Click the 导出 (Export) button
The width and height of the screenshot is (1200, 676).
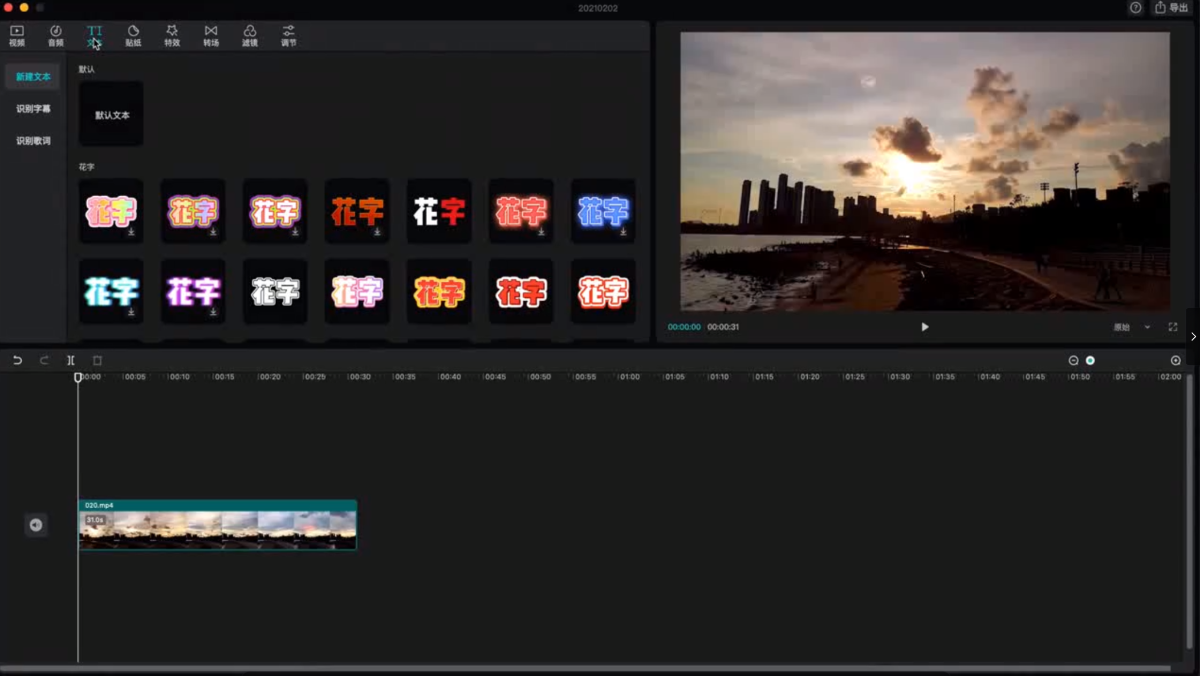[x=1172, y=8]
